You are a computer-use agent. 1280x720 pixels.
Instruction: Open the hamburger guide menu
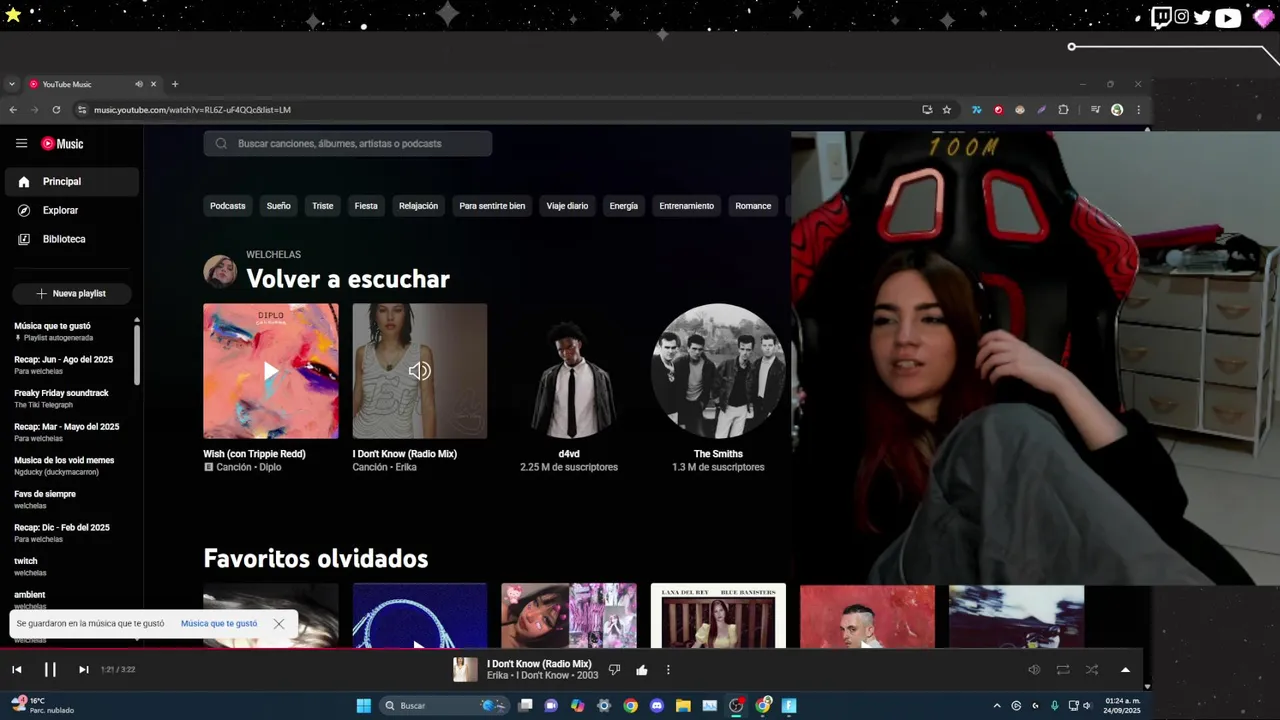pyautogui.click(x=21, y=143)
